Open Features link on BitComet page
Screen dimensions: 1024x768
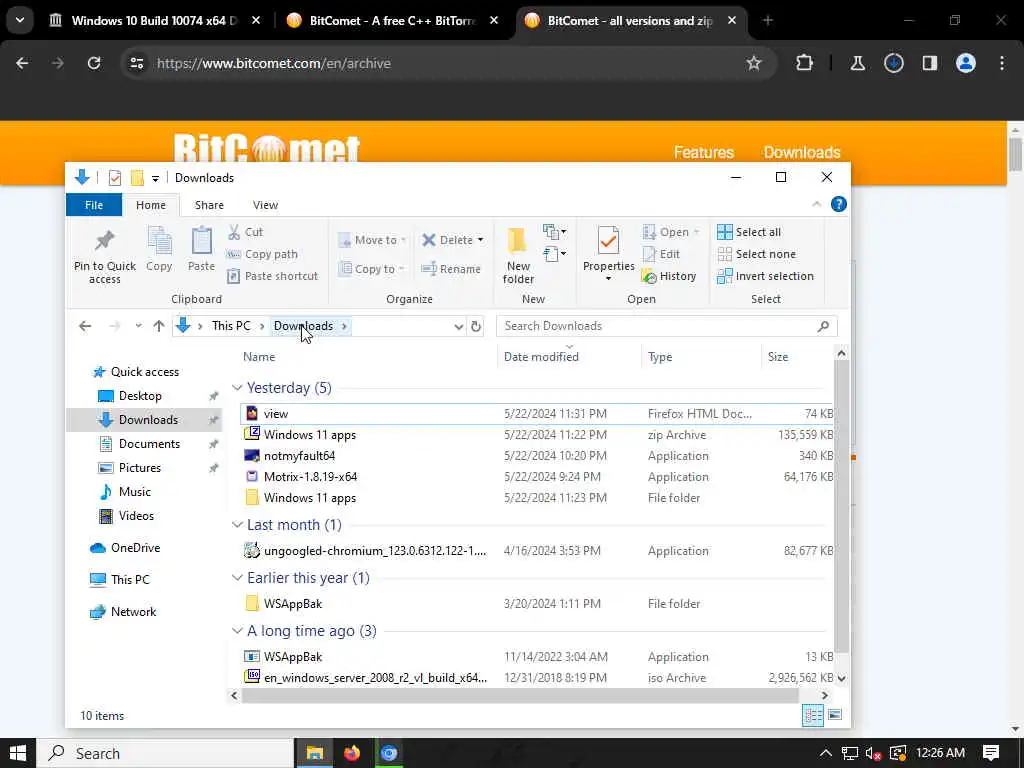click(703, 152)
